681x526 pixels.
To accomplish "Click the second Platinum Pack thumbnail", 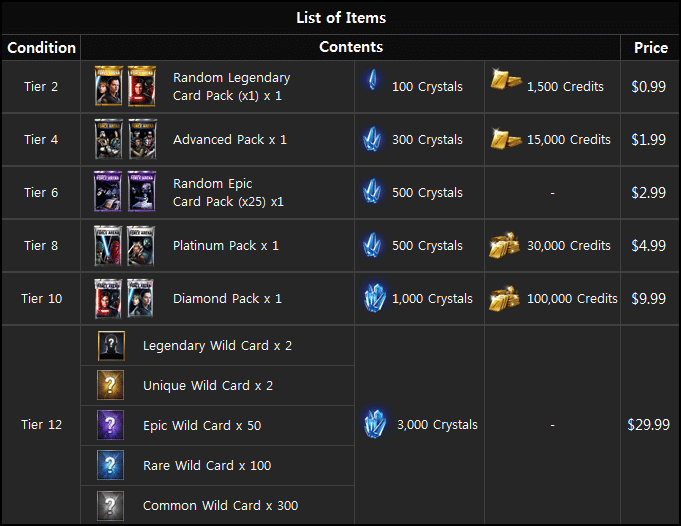I will (x=141, y=245).
